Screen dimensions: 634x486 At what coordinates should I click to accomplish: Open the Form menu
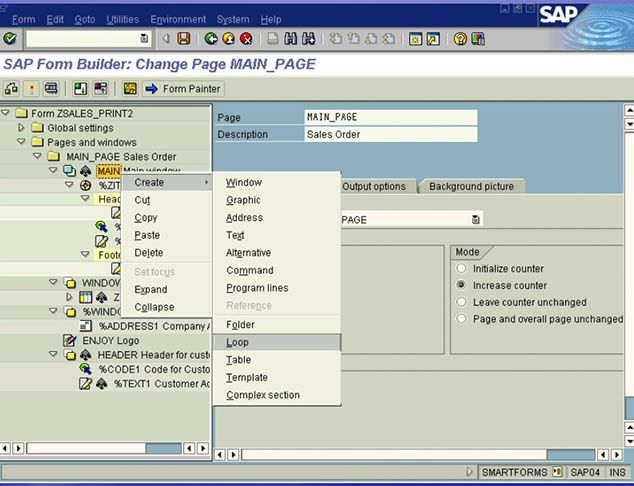pyautogui.click(x=23, y=19)
